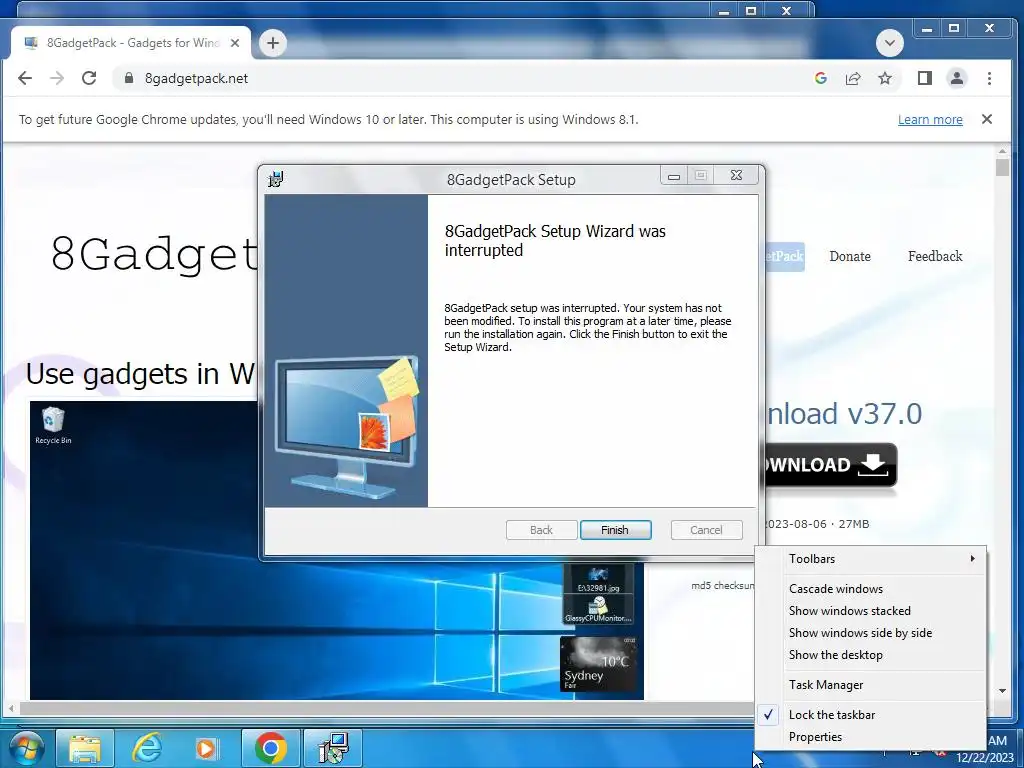Click the Recycle Bin in page screenshot
The image size is (1024, 768).
(53, 426)
